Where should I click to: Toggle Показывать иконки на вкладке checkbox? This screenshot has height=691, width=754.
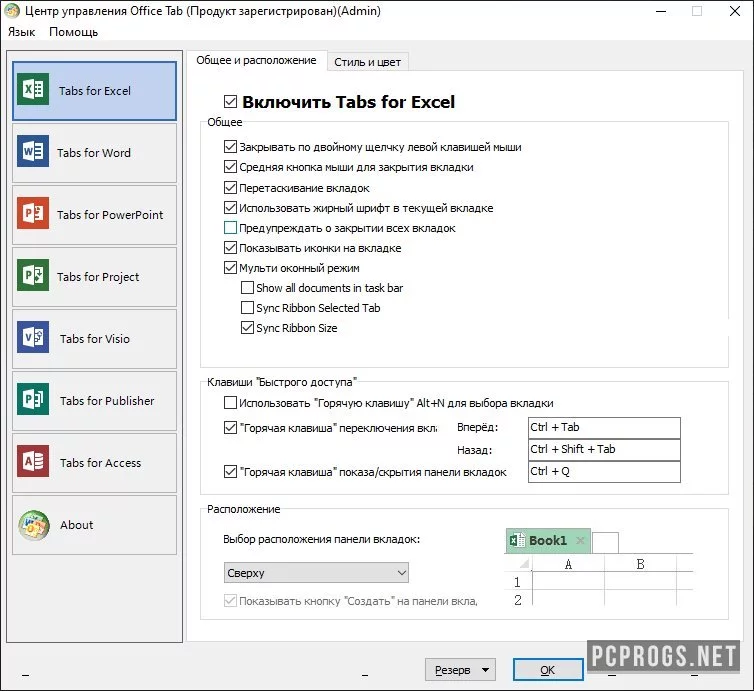pos(230,248)
